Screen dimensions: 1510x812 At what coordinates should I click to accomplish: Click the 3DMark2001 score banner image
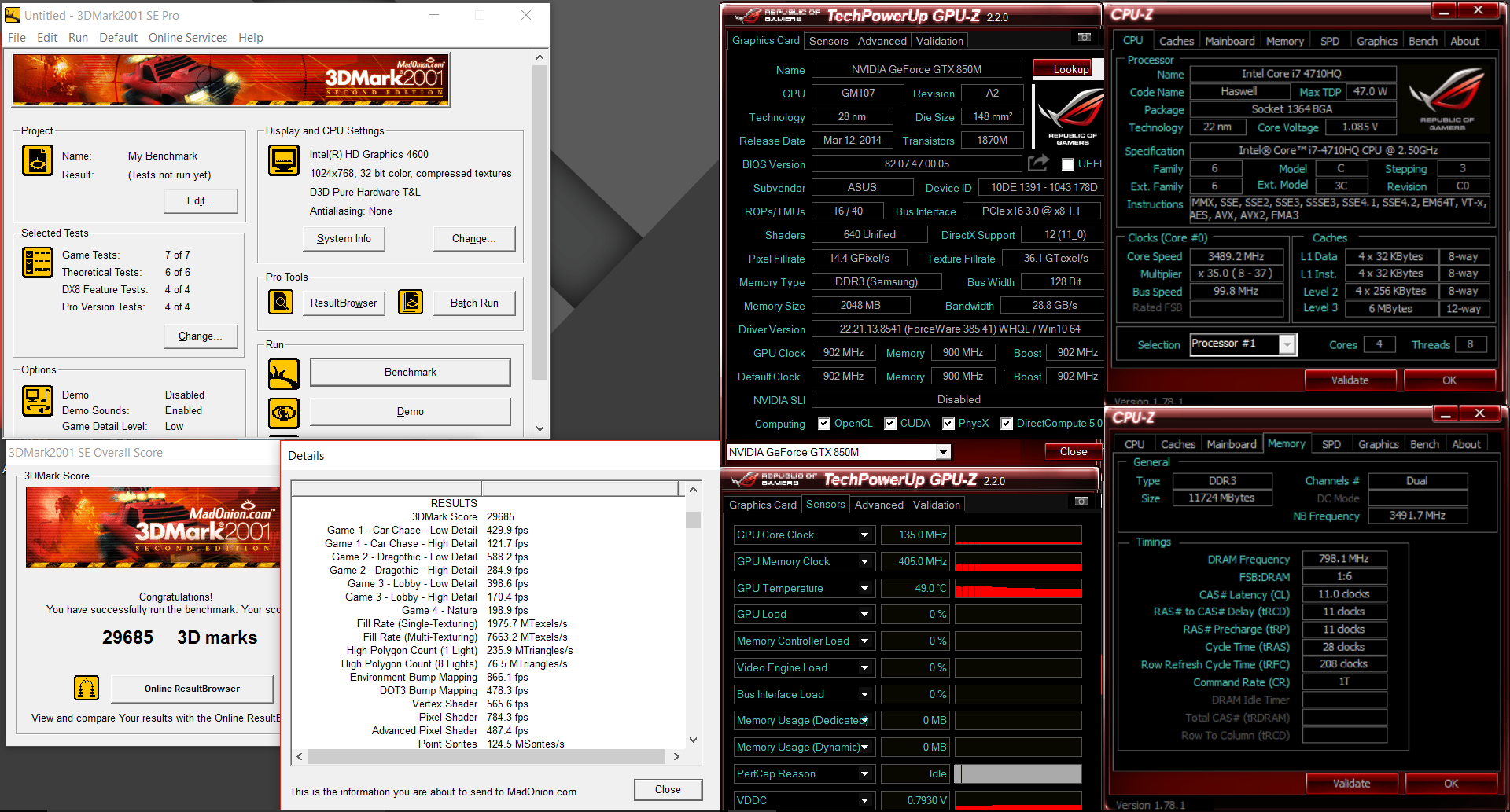tap(153, 527)
